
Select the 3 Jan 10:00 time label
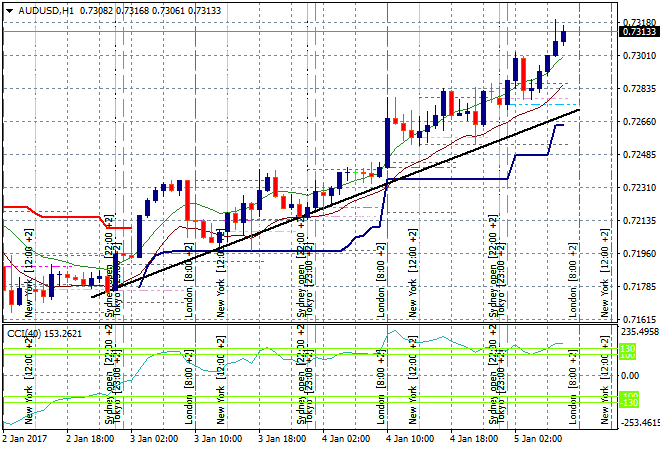[x=219, y=438]
